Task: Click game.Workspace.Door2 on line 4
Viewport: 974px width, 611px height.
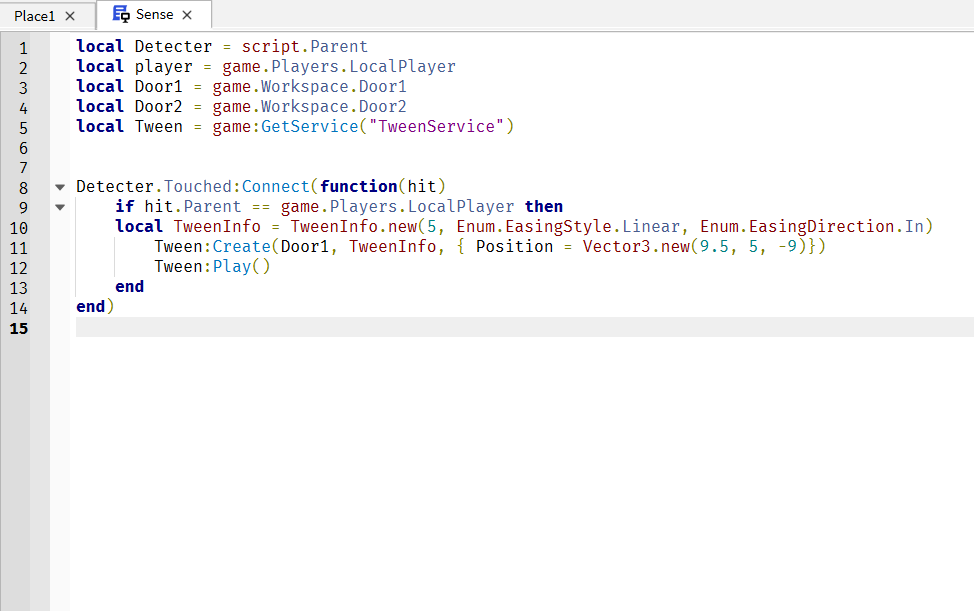Action: (309, 106)
